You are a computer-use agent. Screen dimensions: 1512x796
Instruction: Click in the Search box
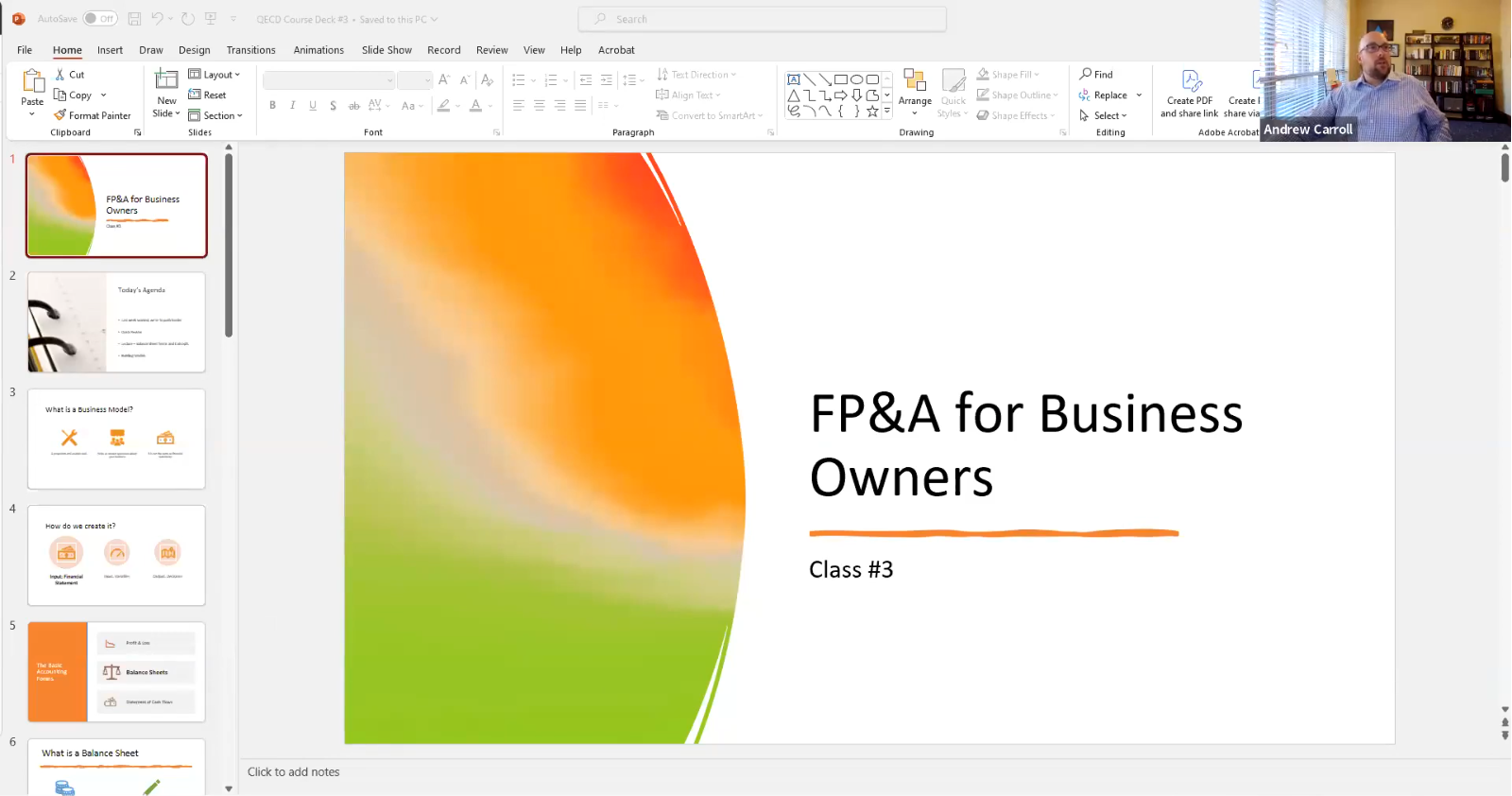click(762, 19)
